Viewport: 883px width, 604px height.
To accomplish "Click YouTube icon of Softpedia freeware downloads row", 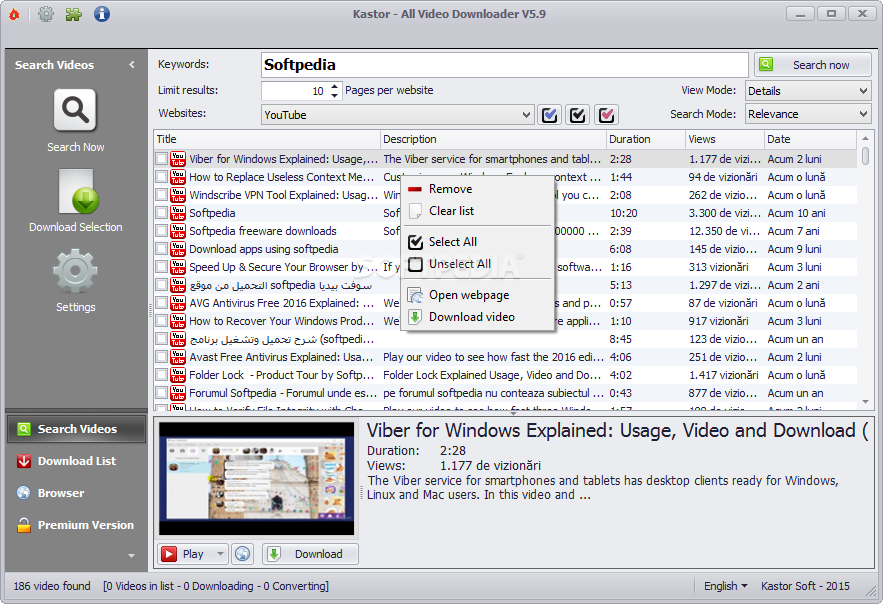I will (x=178, y=231).
